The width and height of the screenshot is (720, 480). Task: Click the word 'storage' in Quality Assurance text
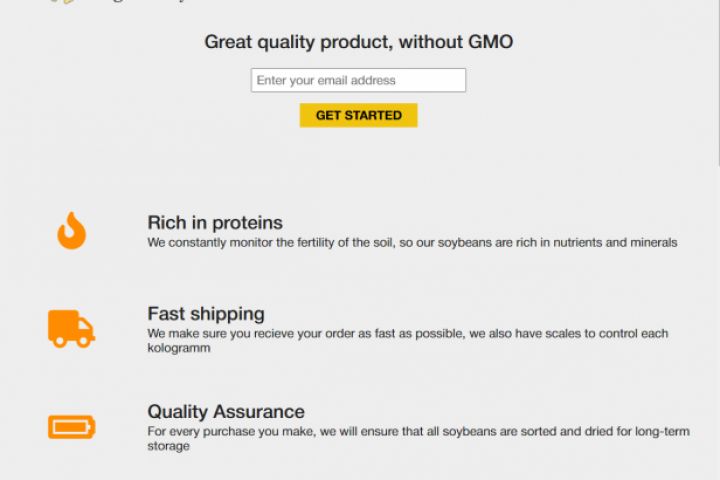click(x=169, y=446)
